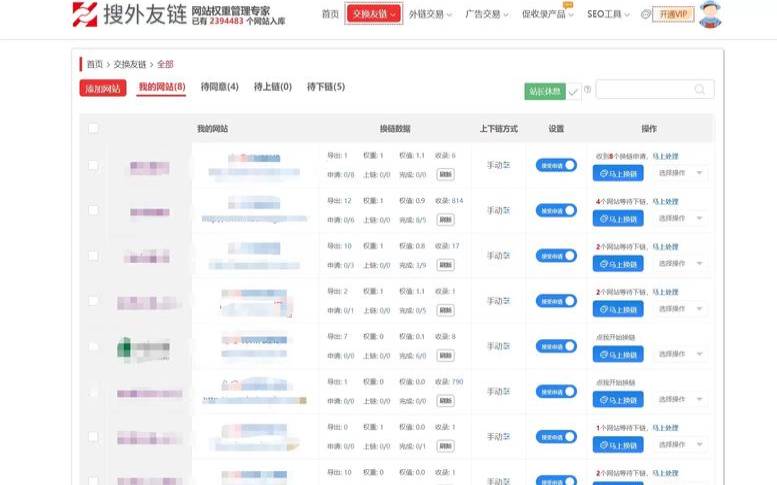Click 刷新 icon in the 导出: 2 row
777x485 pixels.
pos(445,310)
